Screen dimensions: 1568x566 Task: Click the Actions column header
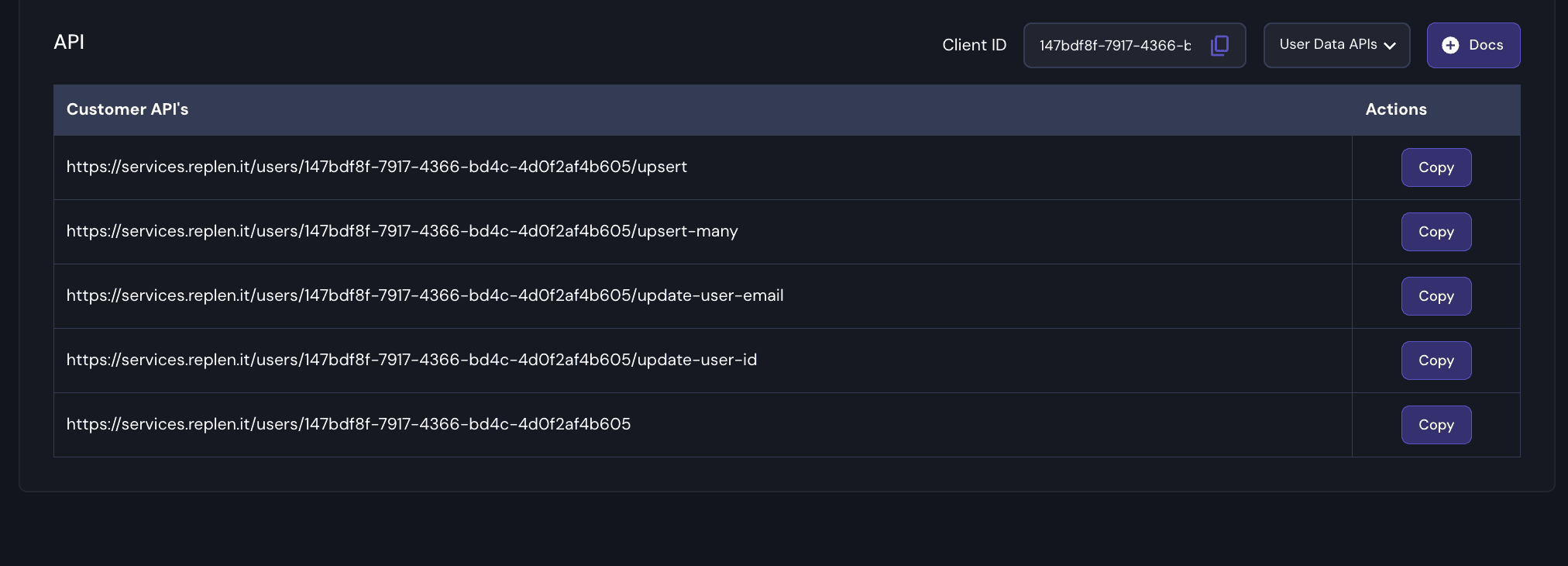(x=1395, y=109)
